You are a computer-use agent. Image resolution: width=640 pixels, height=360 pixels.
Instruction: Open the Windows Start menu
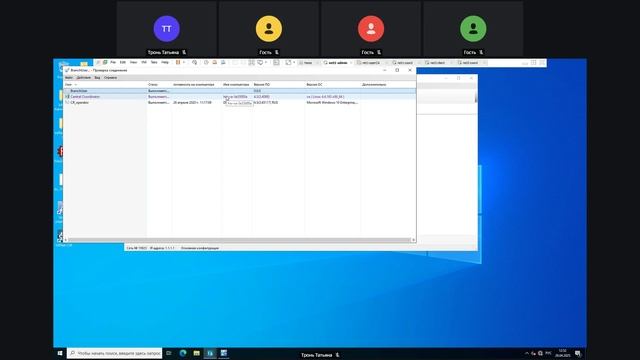[x=60, y=353]
